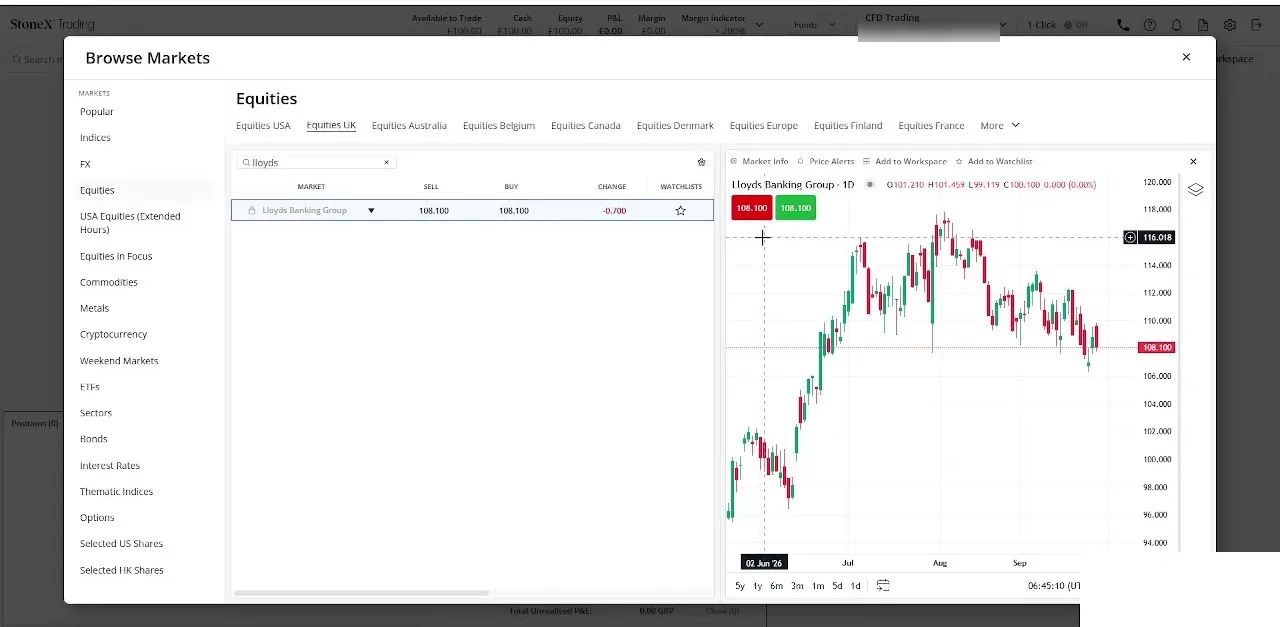Set chart range to 5y

[x=740, y=586]
